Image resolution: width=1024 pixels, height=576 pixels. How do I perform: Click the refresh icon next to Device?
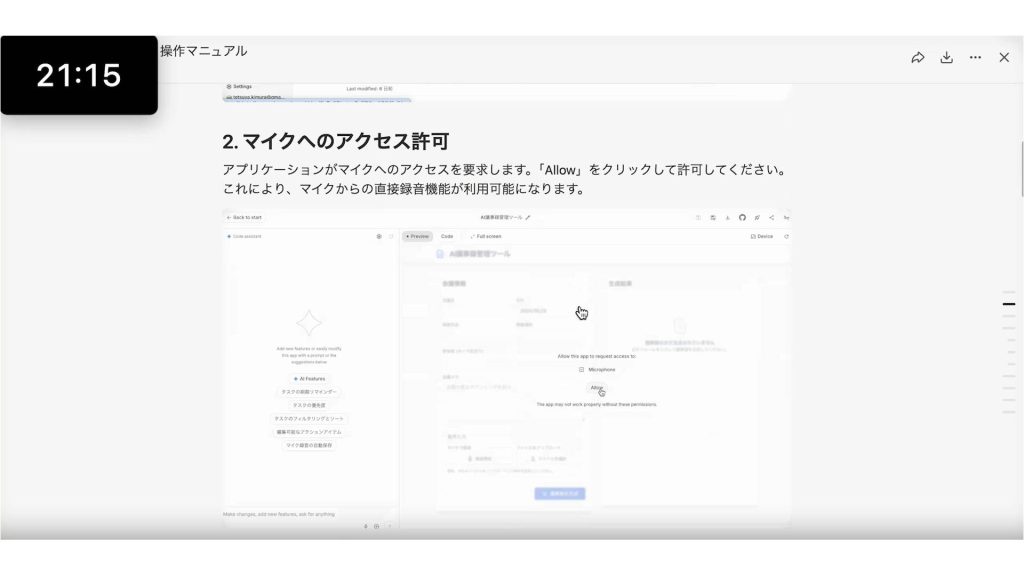click(786, 236)
